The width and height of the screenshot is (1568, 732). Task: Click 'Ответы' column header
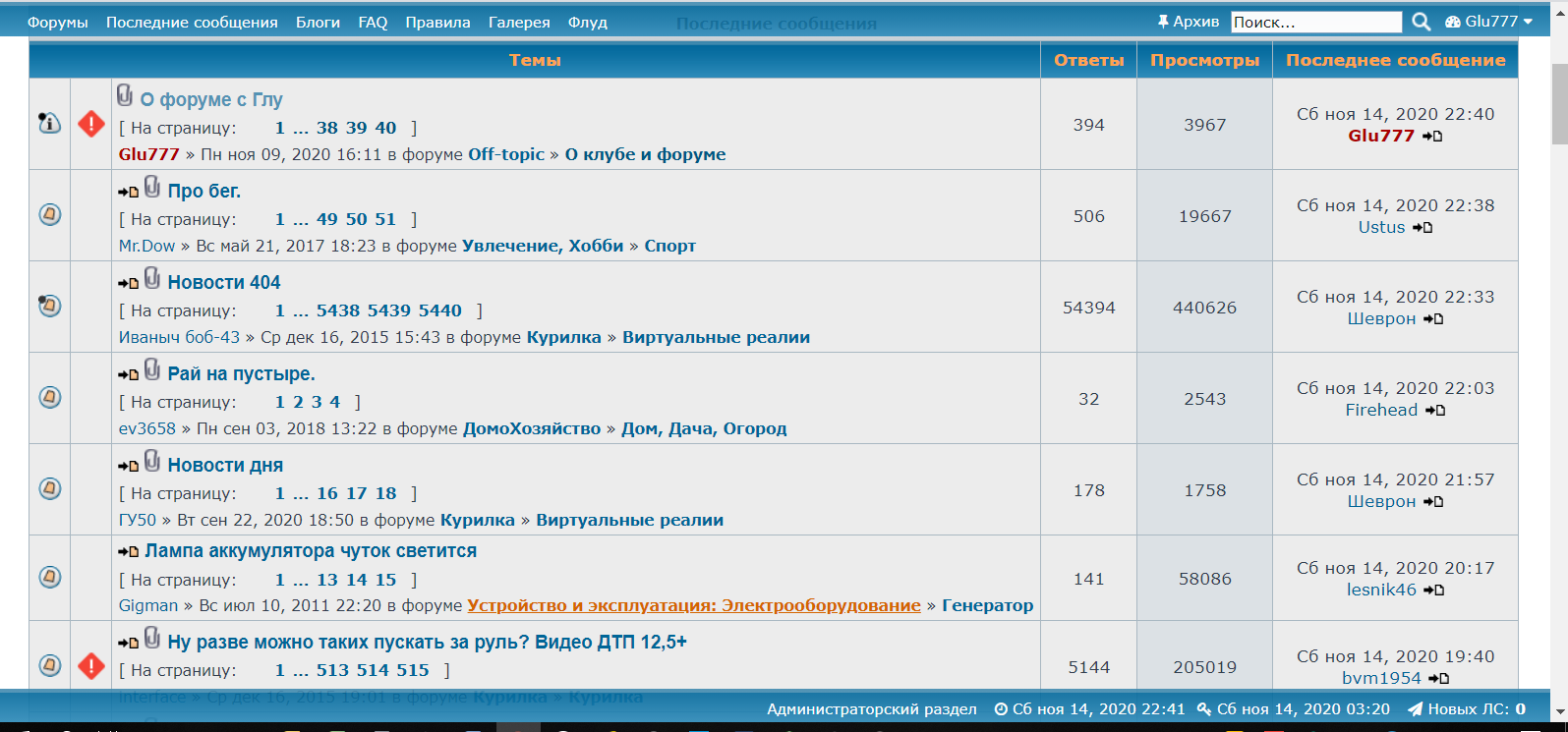[x=1088, y=60]
